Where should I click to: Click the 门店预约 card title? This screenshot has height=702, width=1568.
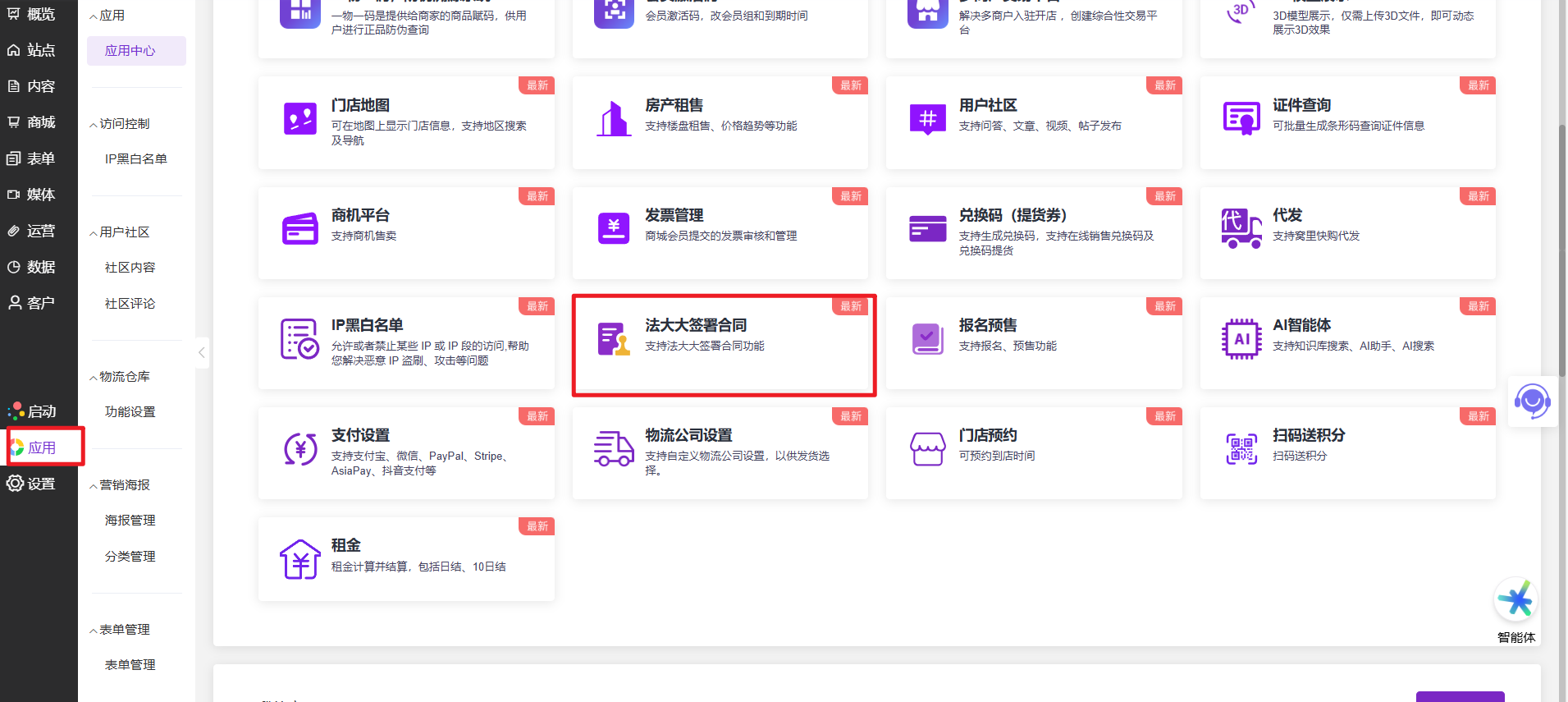[x=988, y=435]
